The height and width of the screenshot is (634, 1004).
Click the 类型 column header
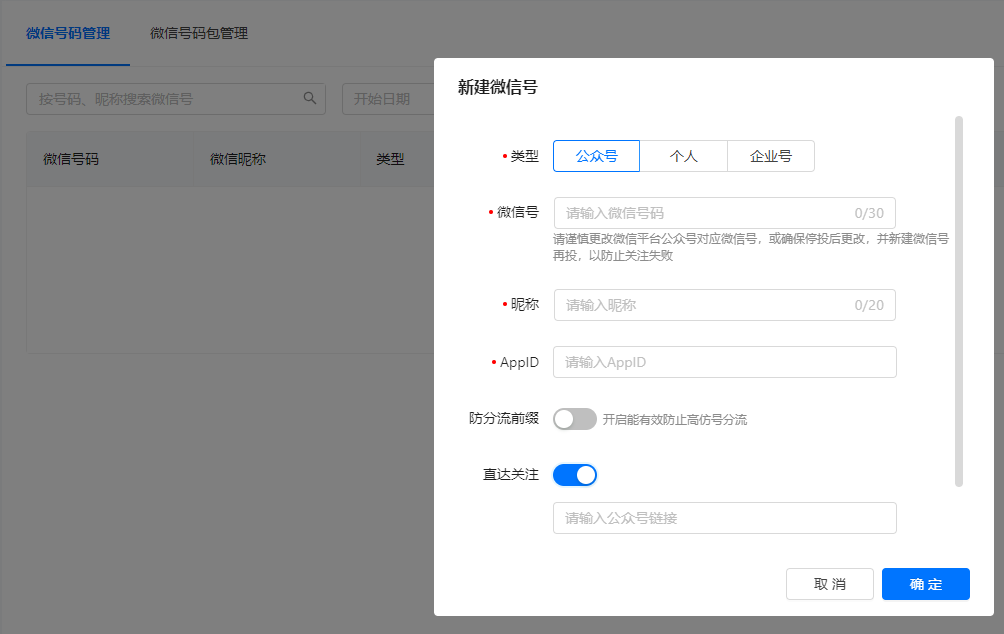[392, 160]
